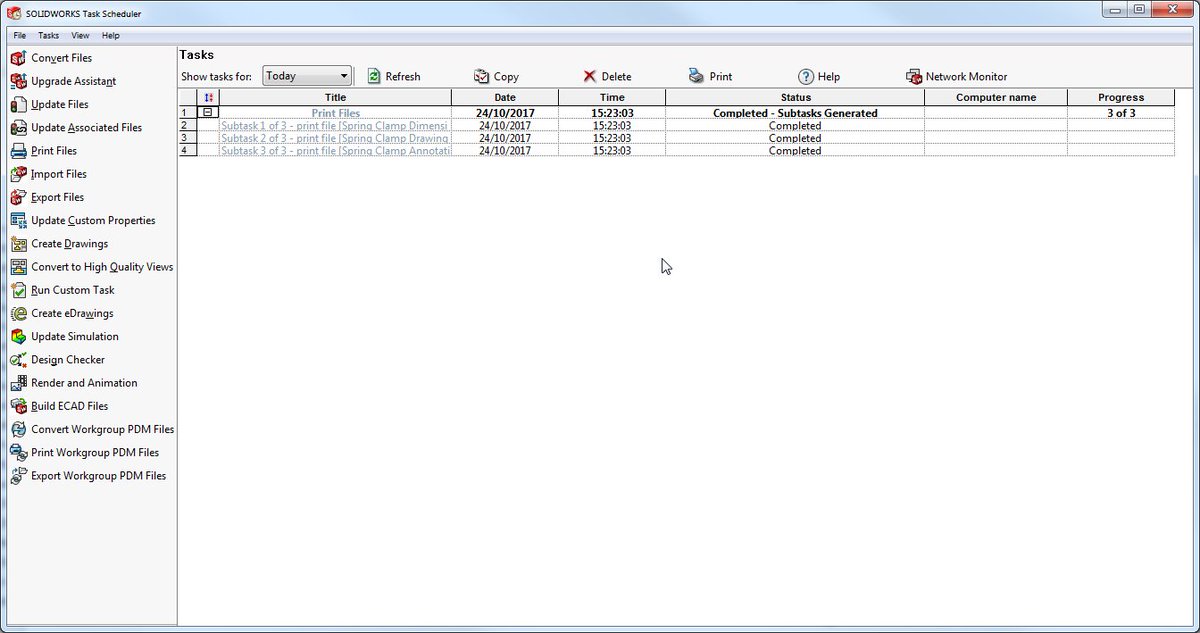The height and width of the screenshot is (633, 1200).
Task: Select row number 1 header
Action: point(188,113)
